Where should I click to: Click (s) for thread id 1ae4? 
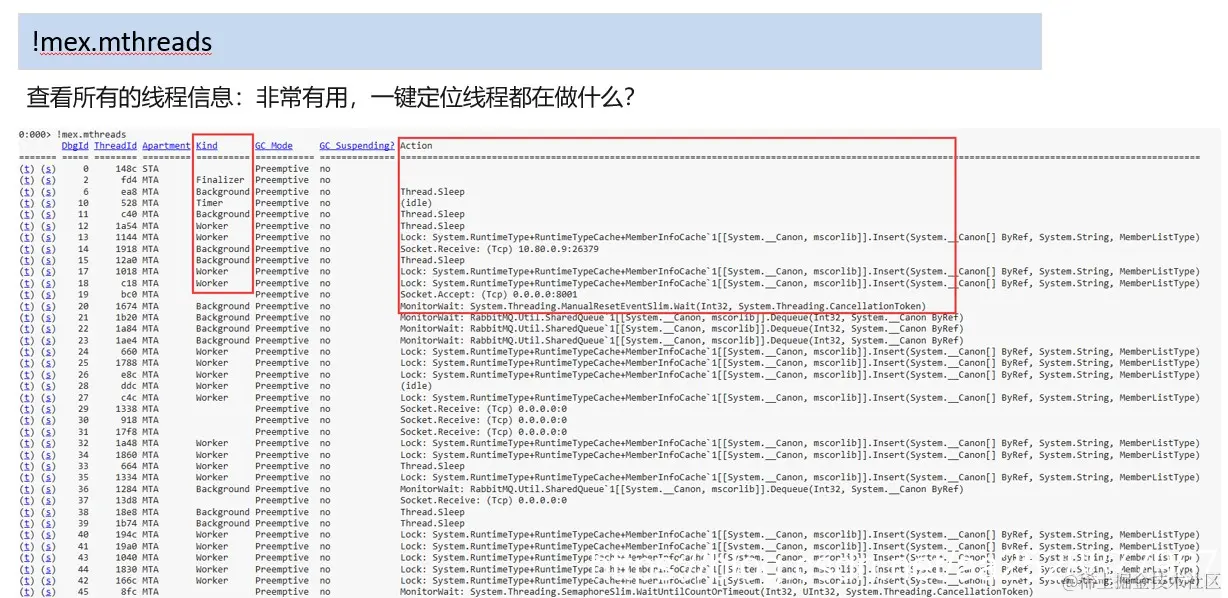48,340
